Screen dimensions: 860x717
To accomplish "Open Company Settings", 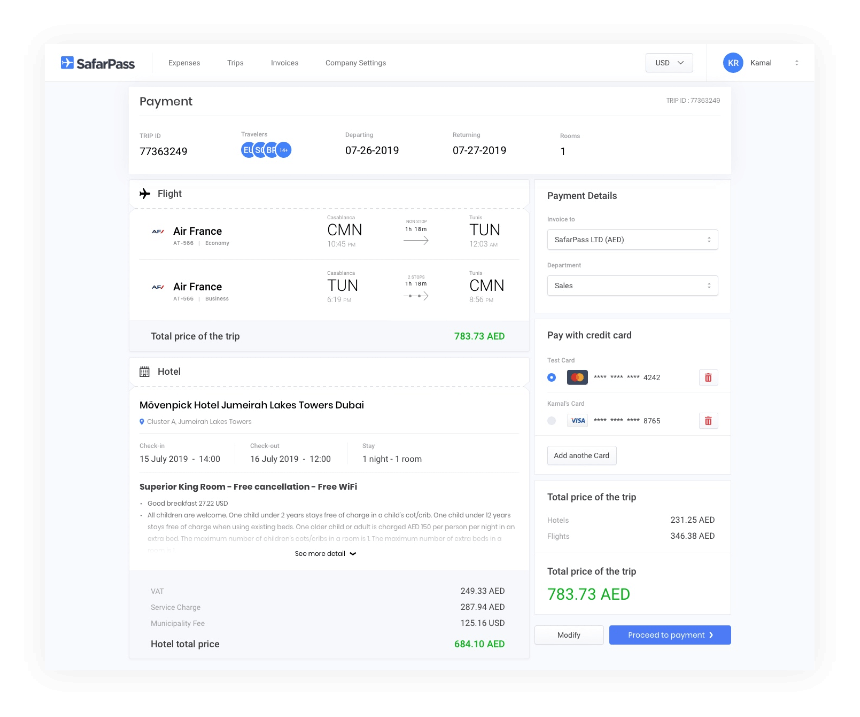I will [356, 63].
